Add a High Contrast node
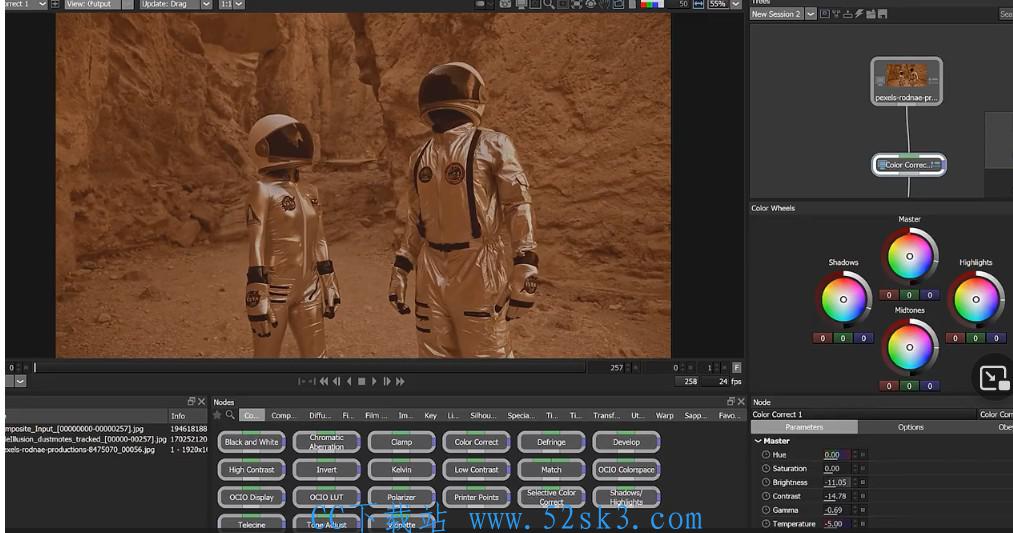 [251, 470]
